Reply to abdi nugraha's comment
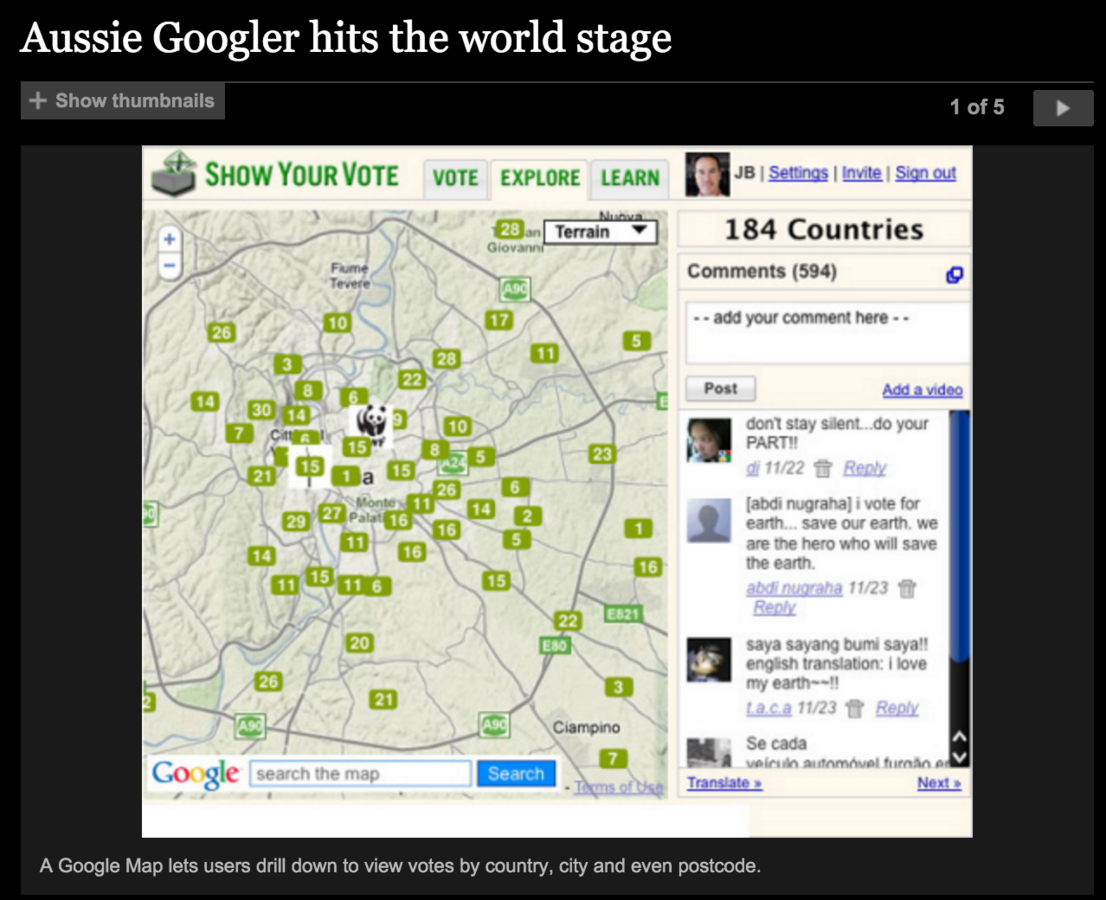 tap(774, 607)
